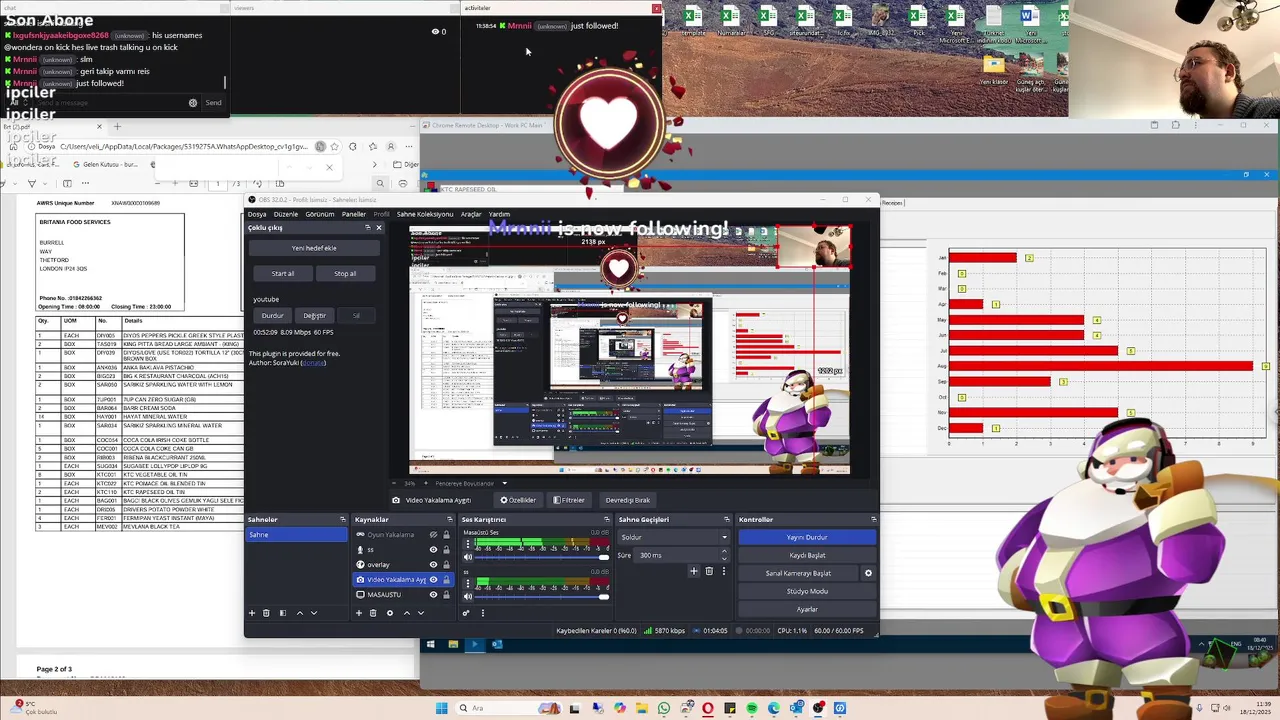Undock the Ses Karıştırıcı panel
The height and width of the screenshot is (720, 1280).
(x=606, y=520)
